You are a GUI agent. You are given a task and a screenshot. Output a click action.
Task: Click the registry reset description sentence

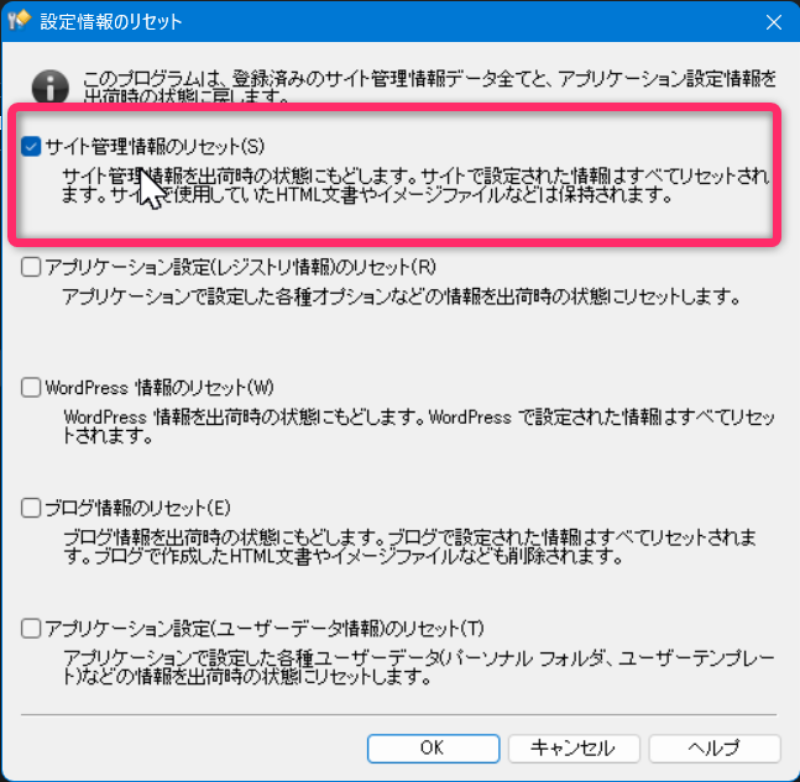coord(401,297)
